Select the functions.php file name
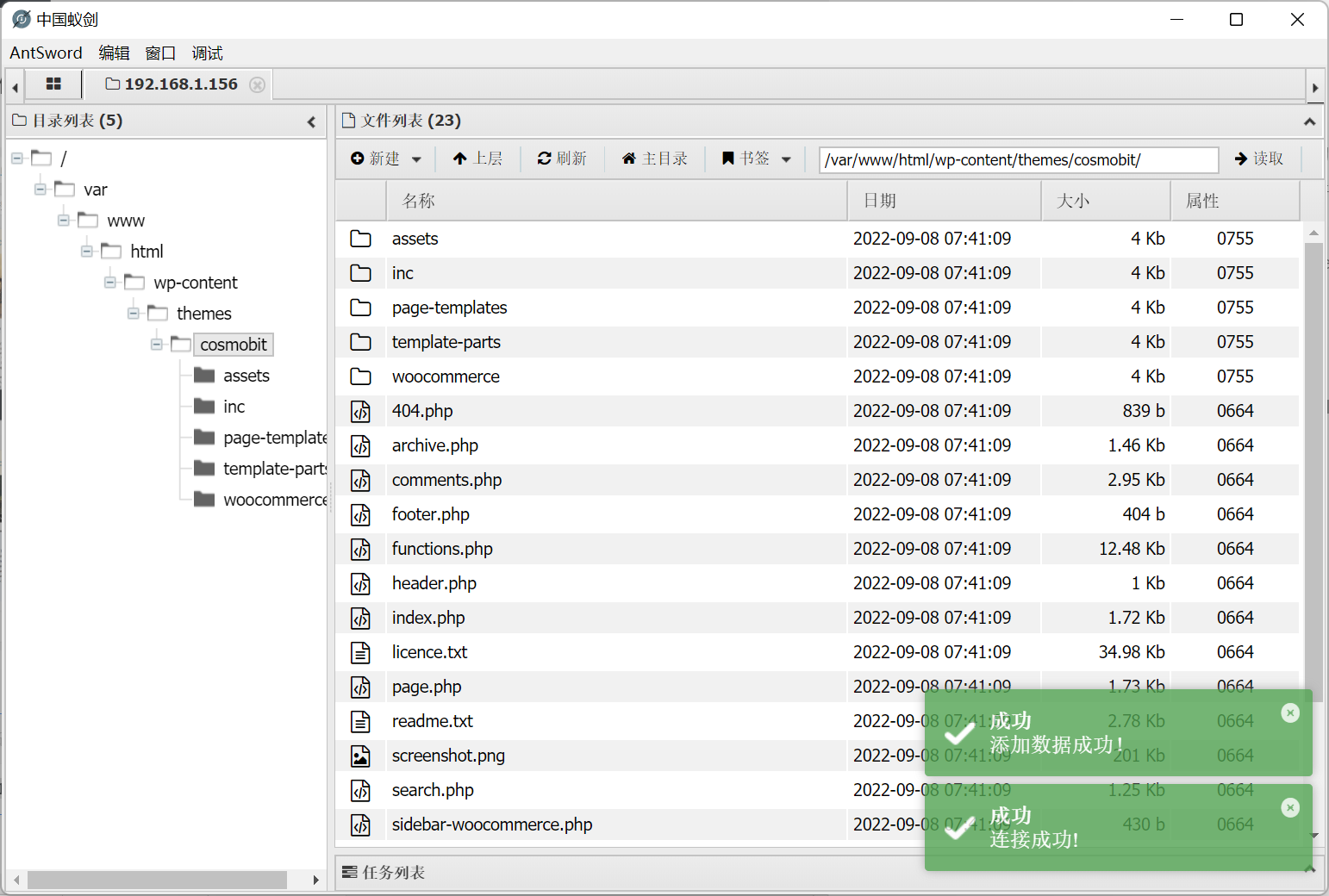The image size is (1329, 896). [x=442, y=549]
